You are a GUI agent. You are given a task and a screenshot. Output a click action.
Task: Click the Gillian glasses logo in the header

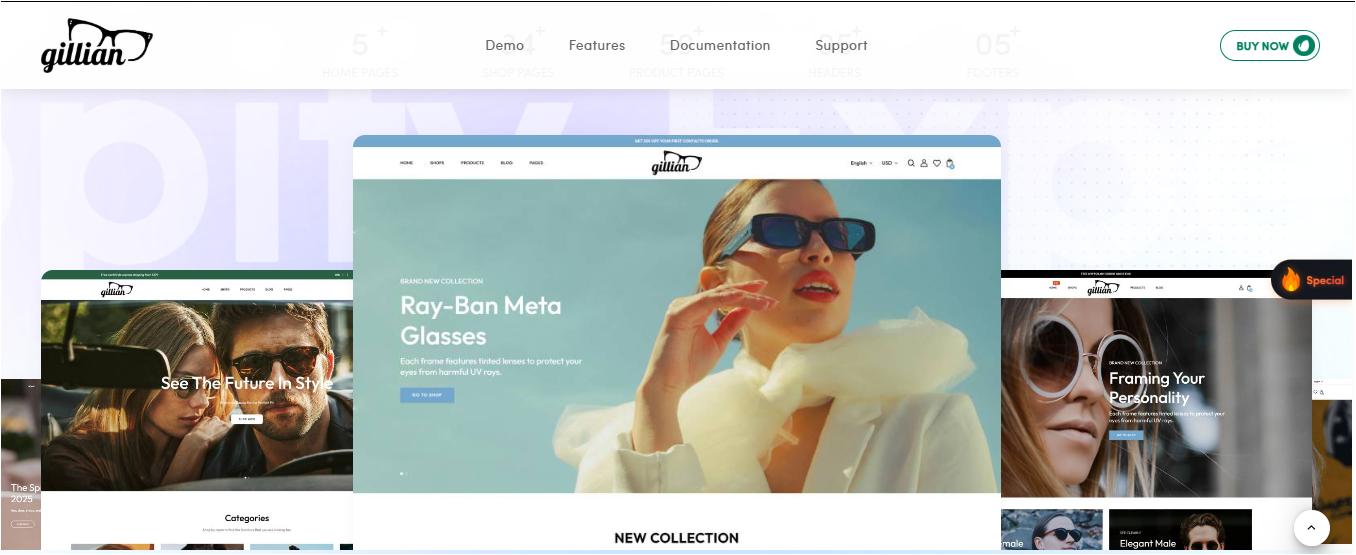pos(97,46)
